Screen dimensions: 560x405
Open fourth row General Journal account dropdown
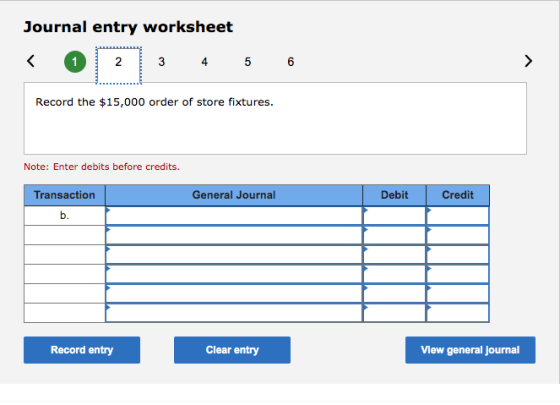pyautogui.click(x=234, y=274)
